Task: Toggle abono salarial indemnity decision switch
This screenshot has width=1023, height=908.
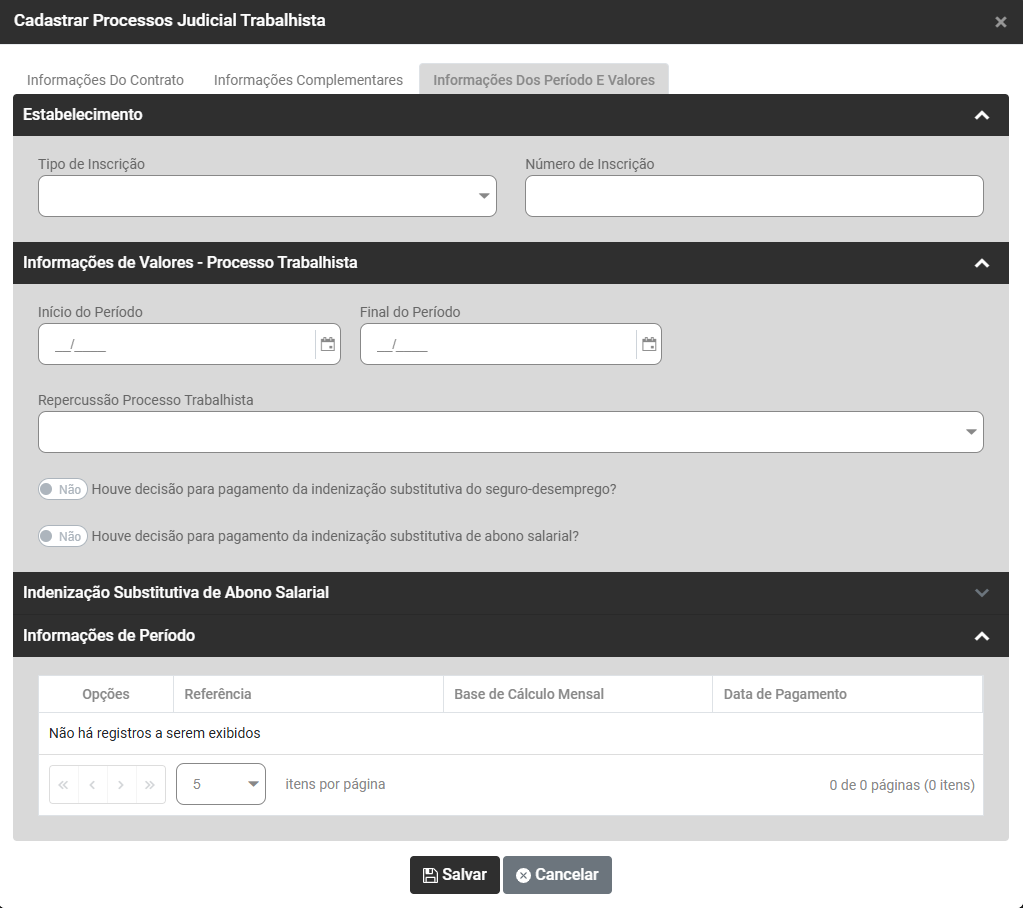Action: point(62,536)
